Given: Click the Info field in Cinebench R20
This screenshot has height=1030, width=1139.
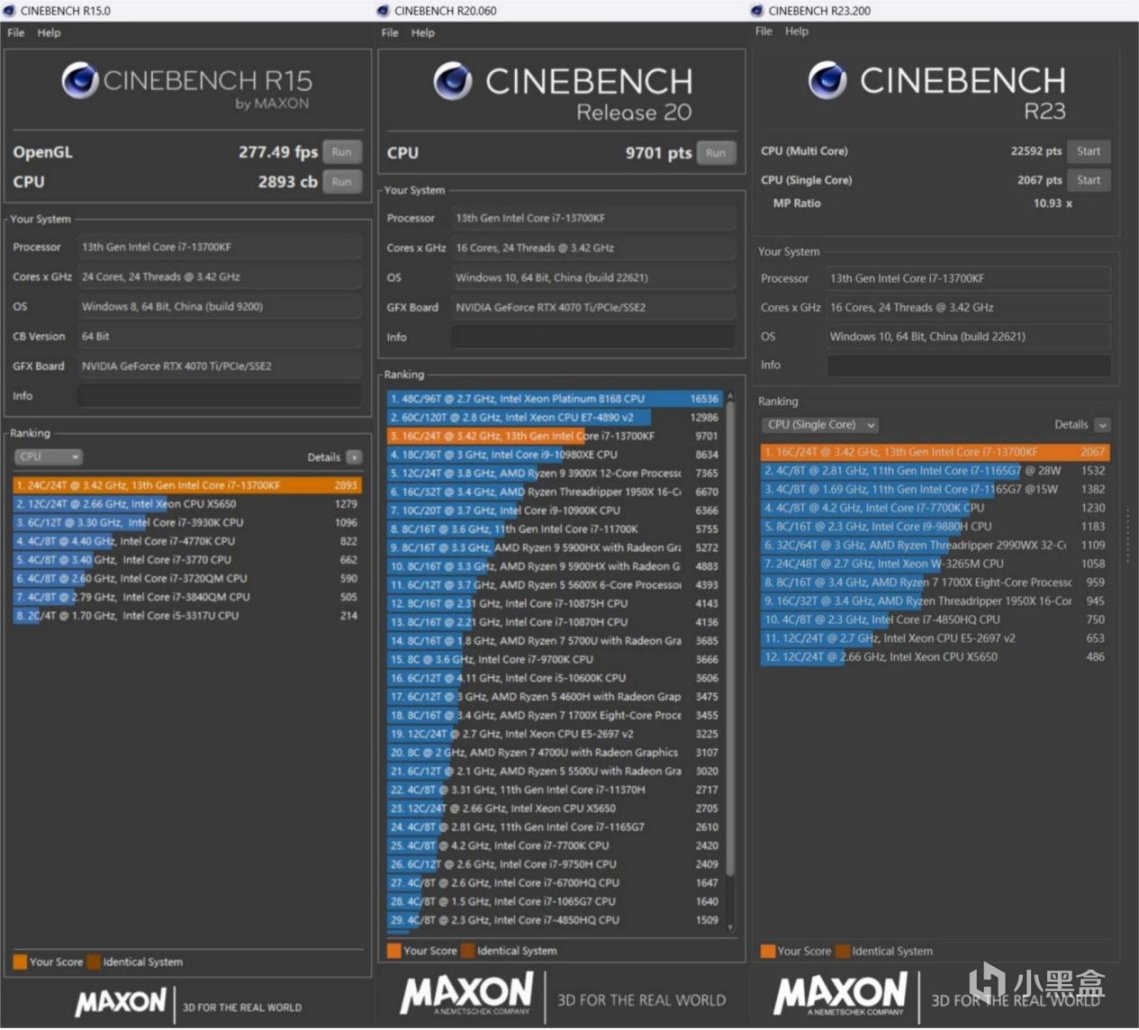Looking at the screenshot, I should (x=593, y=337).
